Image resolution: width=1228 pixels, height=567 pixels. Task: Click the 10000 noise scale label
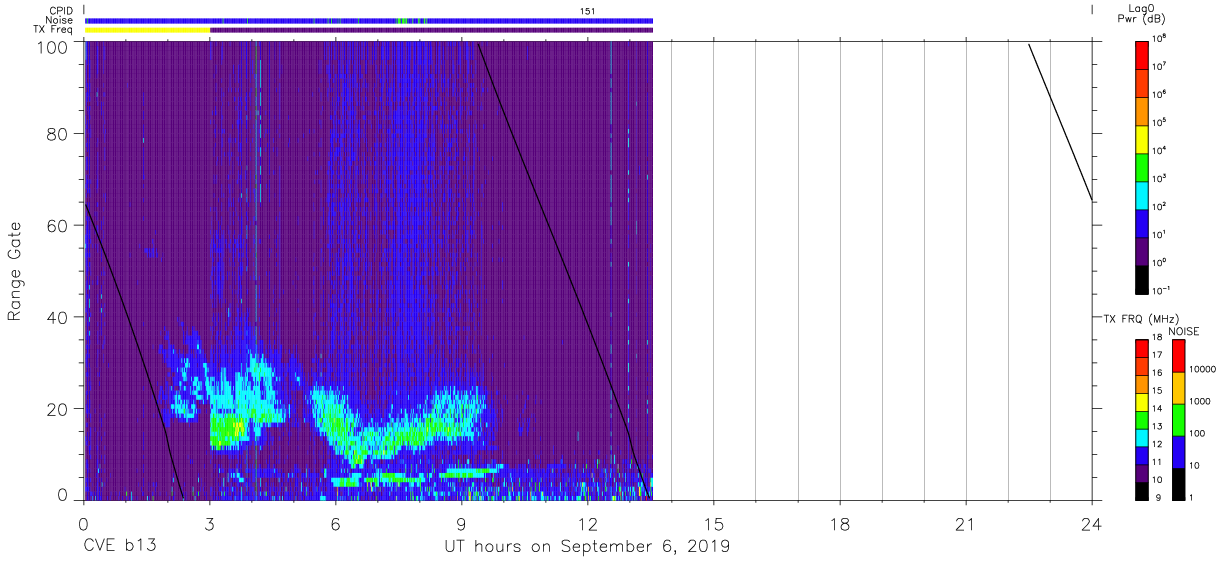click(x=1204, y=369)
